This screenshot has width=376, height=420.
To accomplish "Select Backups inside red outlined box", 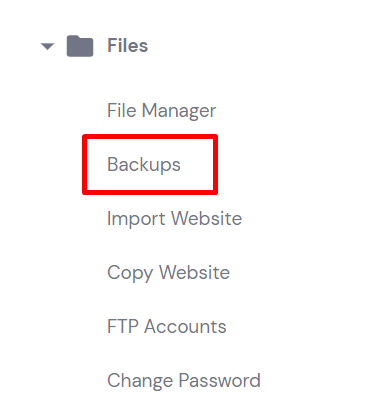I will click(x=144, y=164).
